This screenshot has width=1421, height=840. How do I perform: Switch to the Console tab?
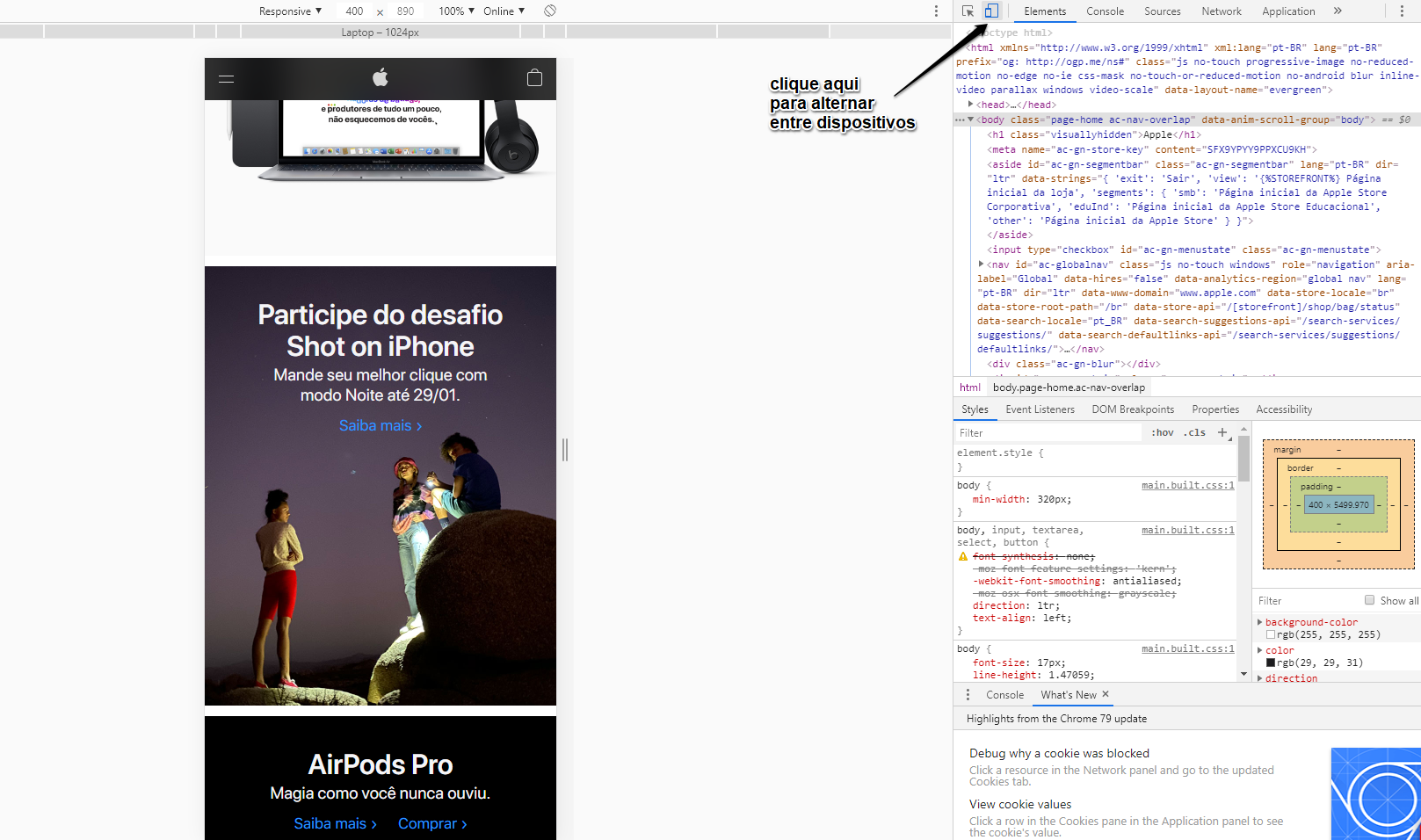pos(1105,11)
